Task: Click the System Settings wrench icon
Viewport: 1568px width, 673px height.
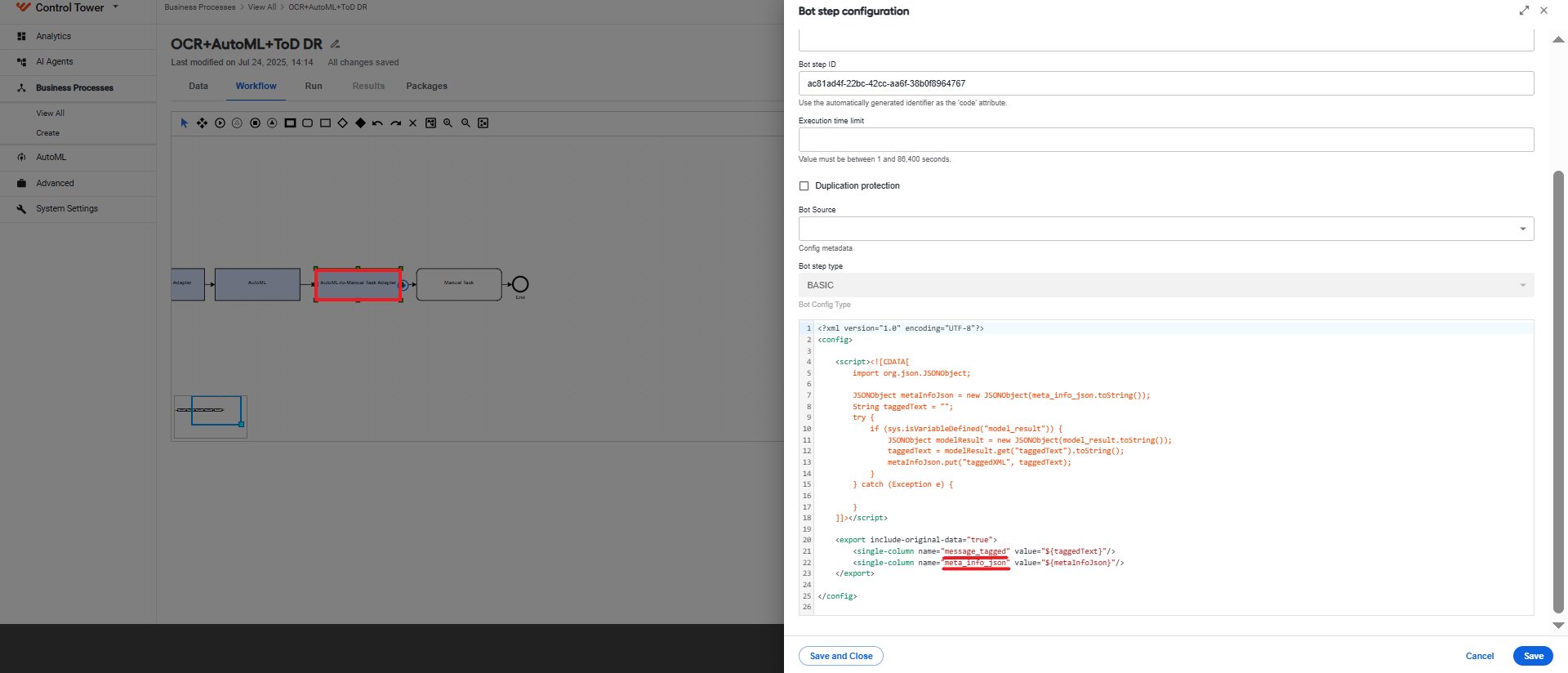Action: click(21, 208)
